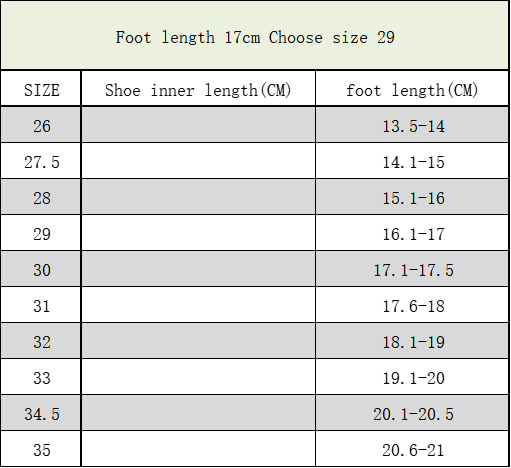511x468 pixels.
Task: Select foot length 17.1-17.5 cell
Action: [412, 269]
